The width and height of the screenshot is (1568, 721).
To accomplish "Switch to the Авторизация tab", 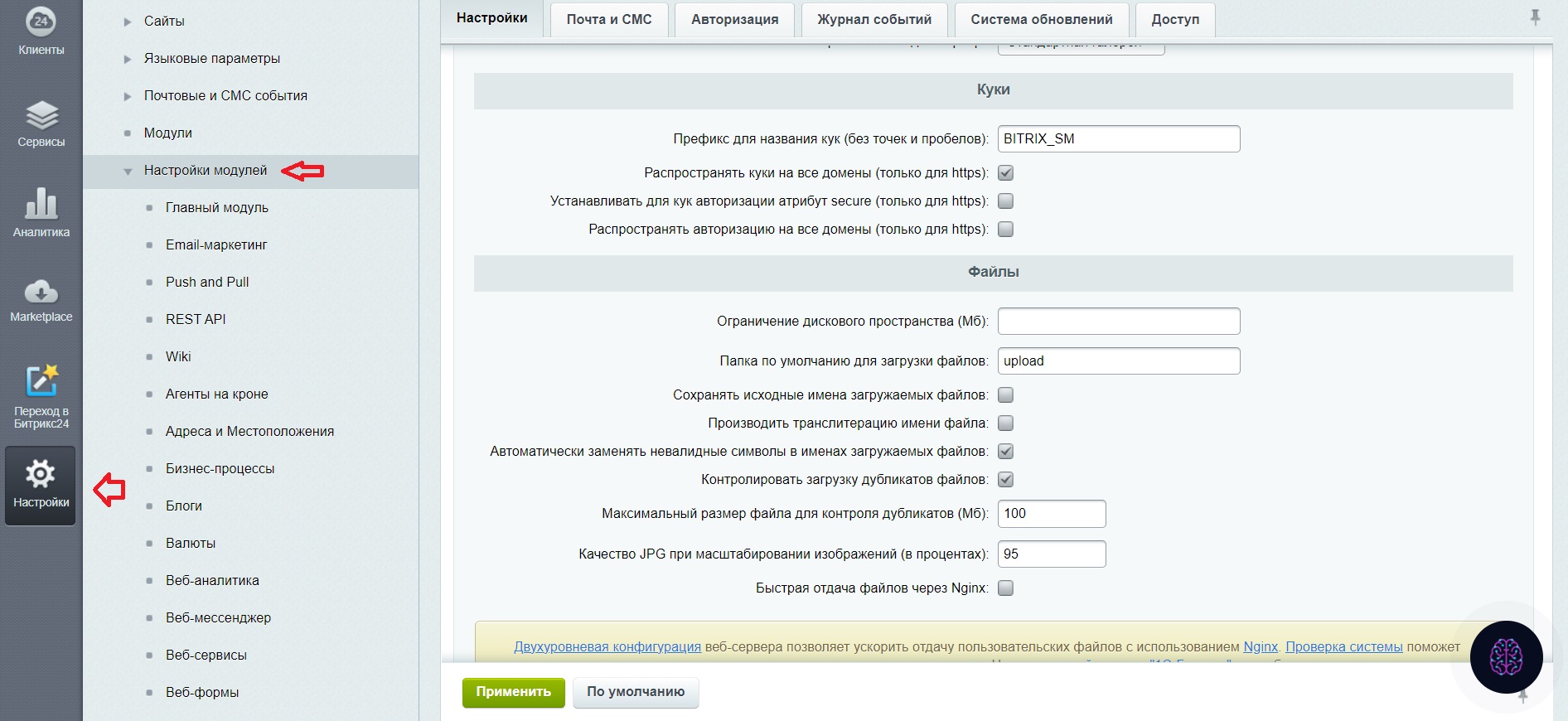I will 734,19.
